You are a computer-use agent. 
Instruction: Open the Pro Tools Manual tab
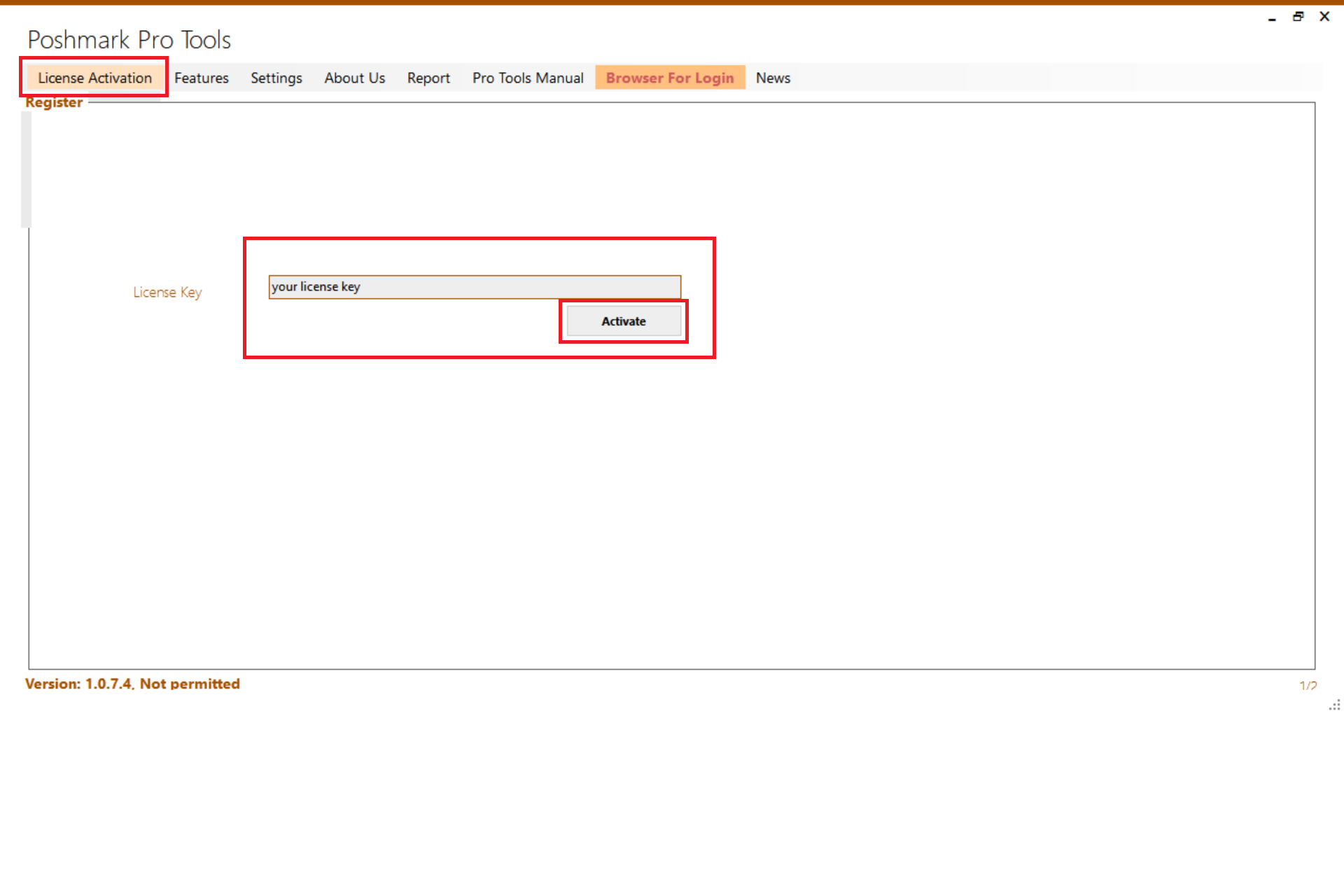coord(528,78)
